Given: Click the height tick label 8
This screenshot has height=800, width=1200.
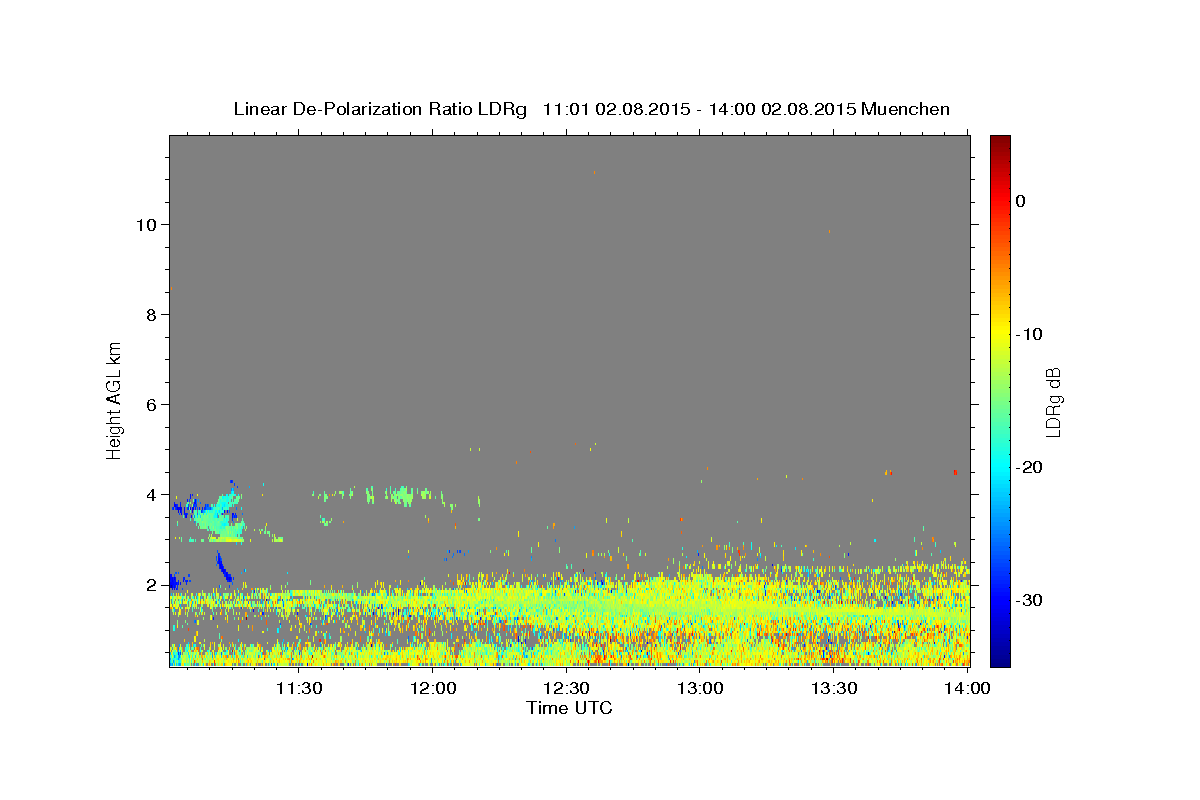Looking at the screenshot, I should tap(150, 314).
